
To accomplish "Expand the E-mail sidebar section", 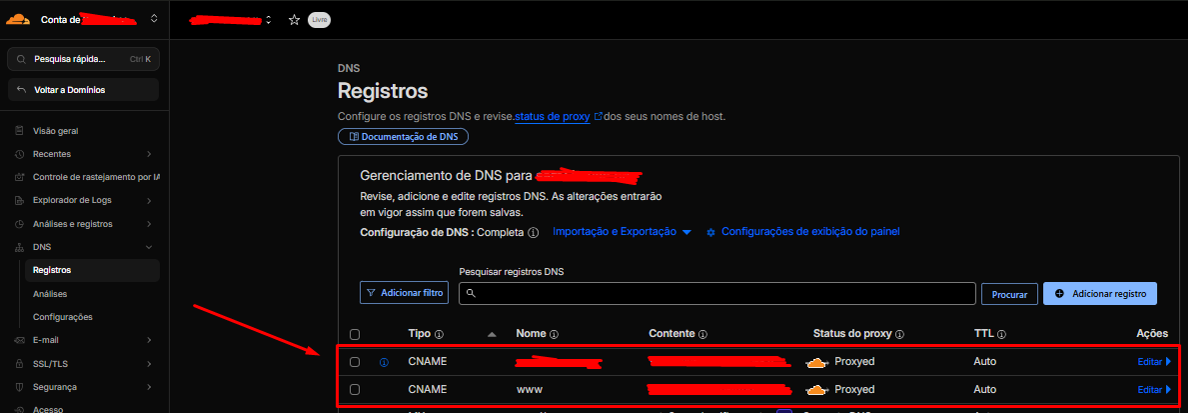I will tap(149, 340).
